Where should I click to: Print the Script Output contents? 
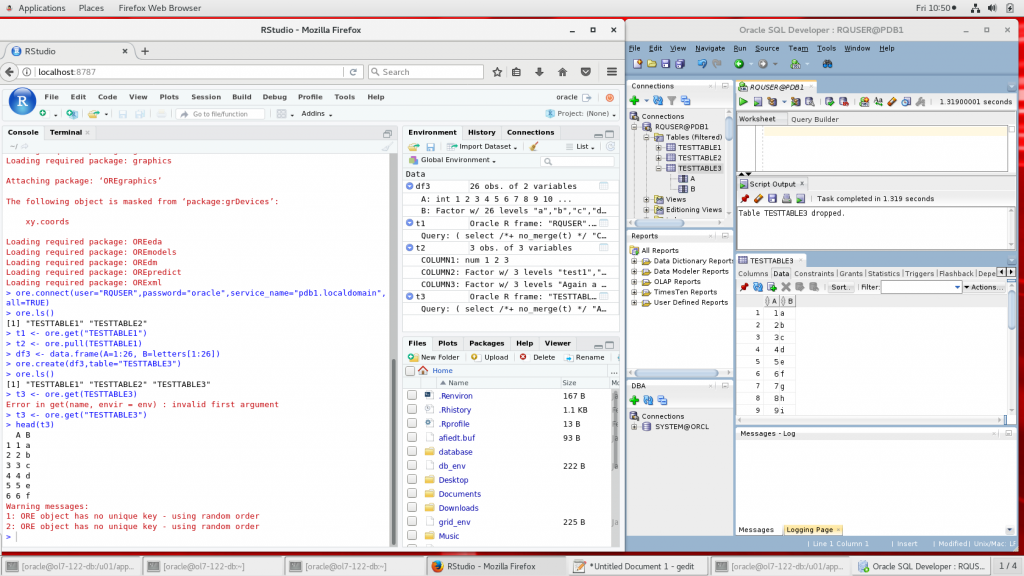click(786, 199)
